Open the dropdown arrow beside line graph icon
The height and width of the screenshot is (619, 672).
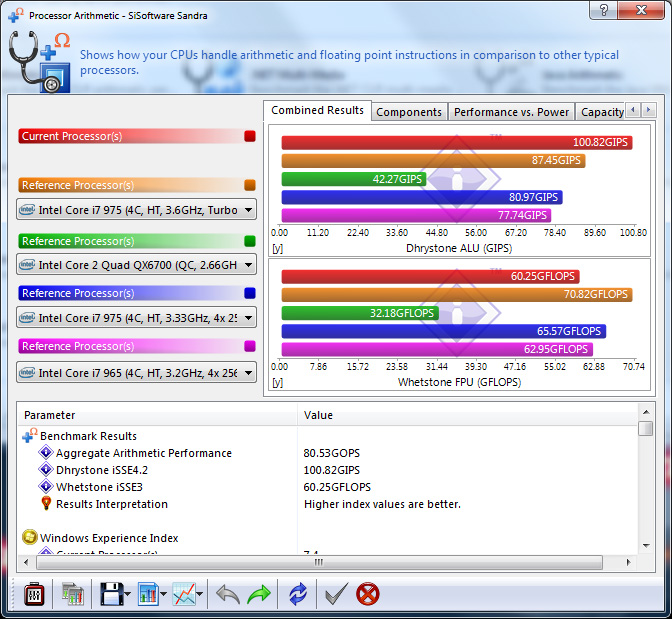click(200, 595)
